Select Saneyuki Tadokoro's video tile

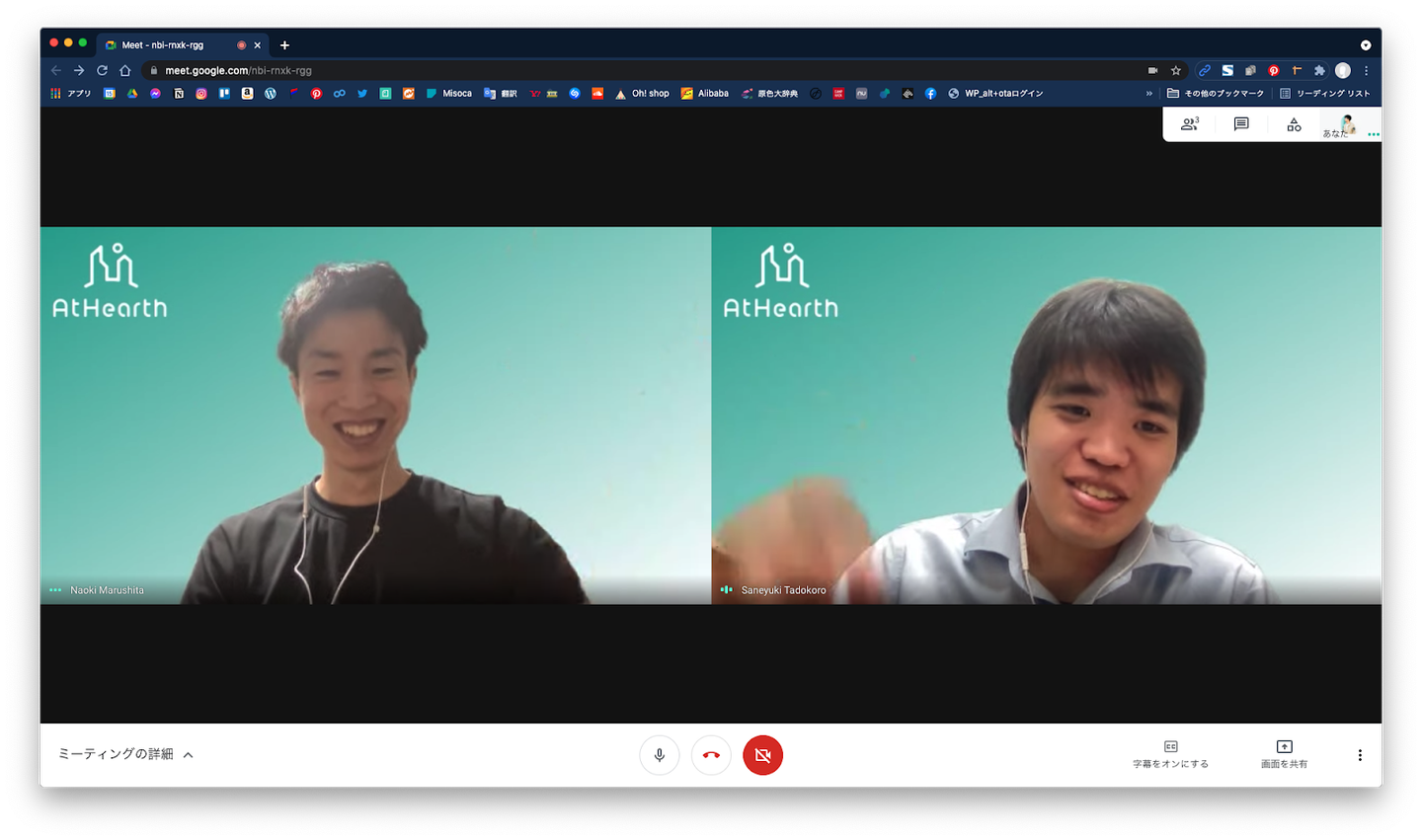(1047, 416)
